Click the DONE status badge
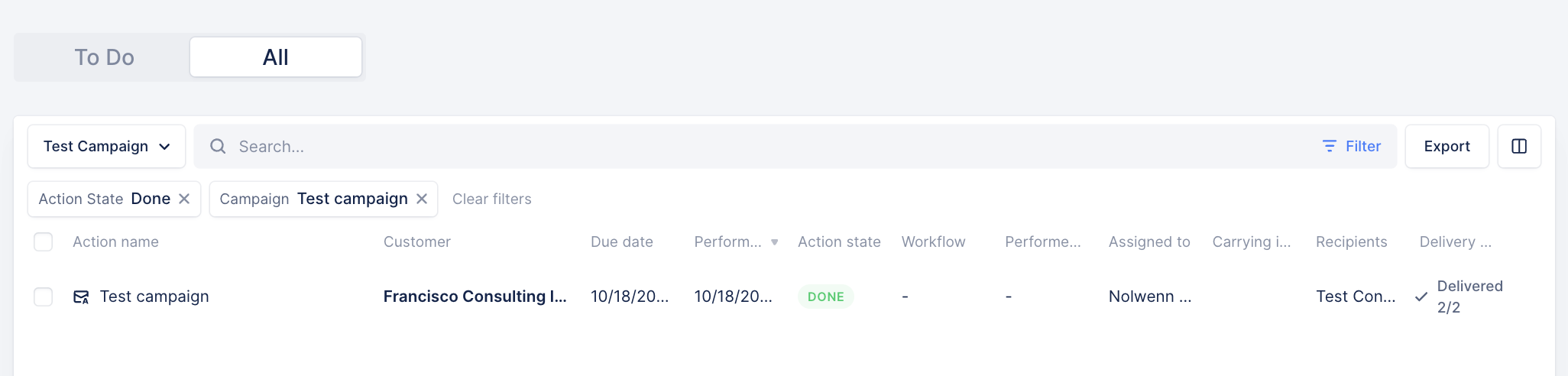 coord(825,297)
